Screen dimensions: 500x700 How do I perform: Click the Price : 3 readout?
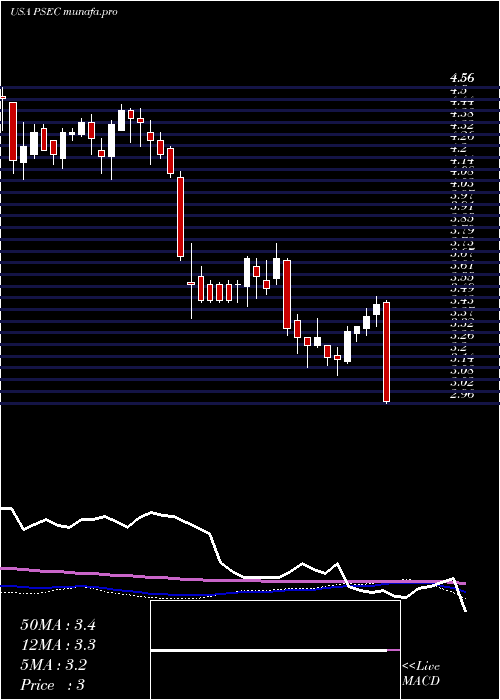click(x=53, y=685)
